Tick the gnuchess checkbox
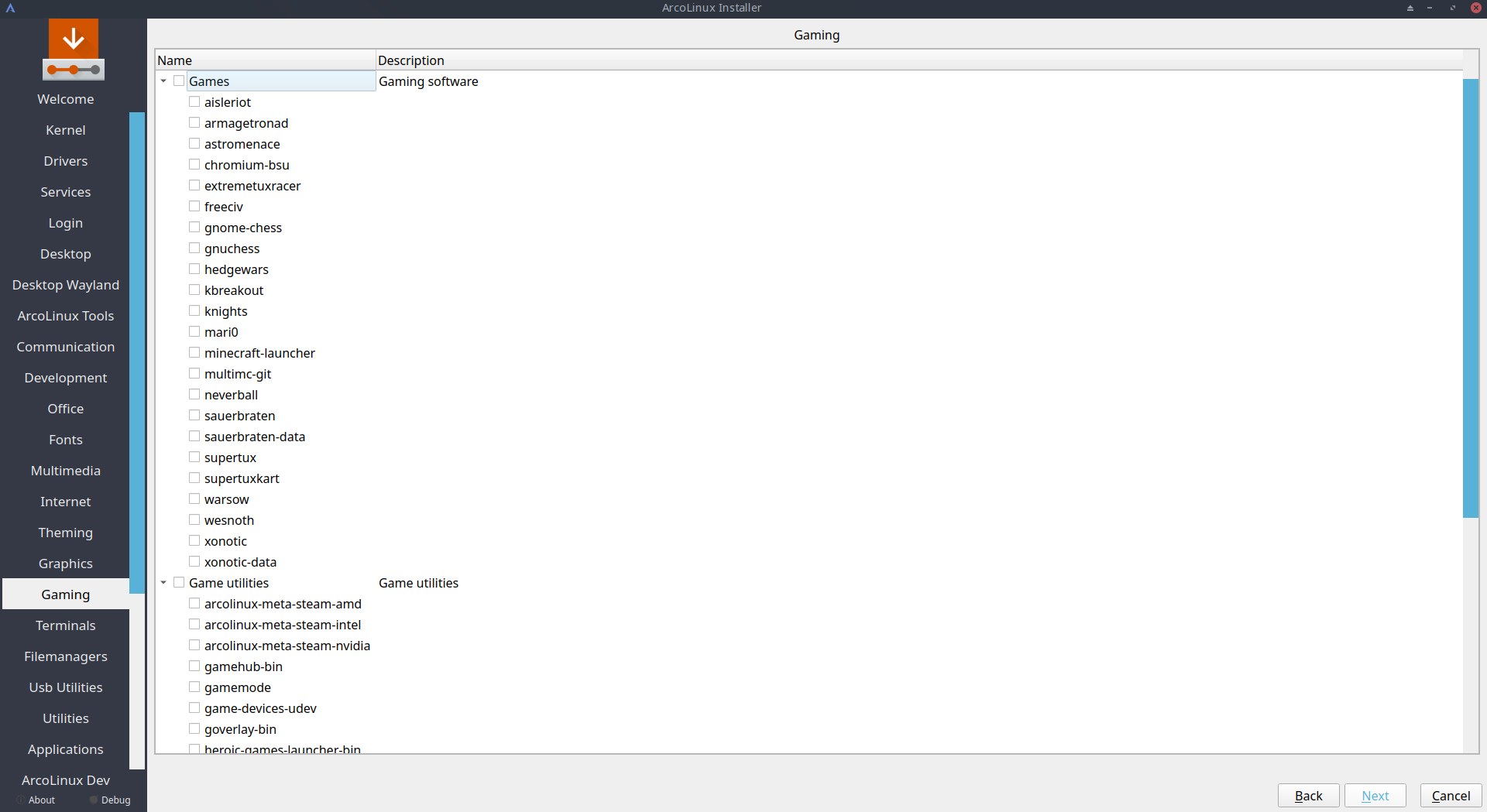This screenshot has width=1487, height=812. (194, 248)
